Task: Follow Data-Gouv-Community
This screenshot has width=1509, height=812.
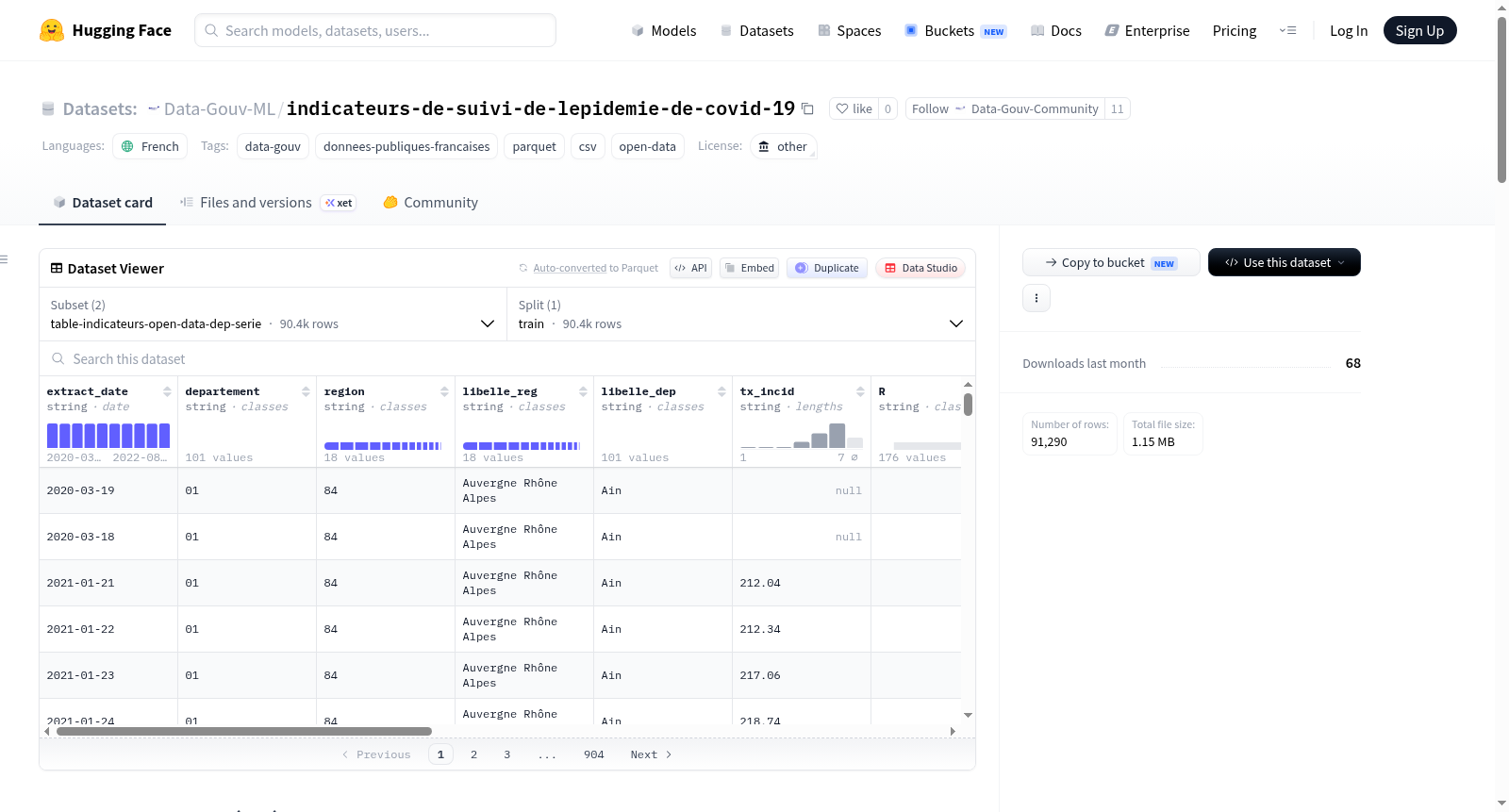Action: 1004,108
